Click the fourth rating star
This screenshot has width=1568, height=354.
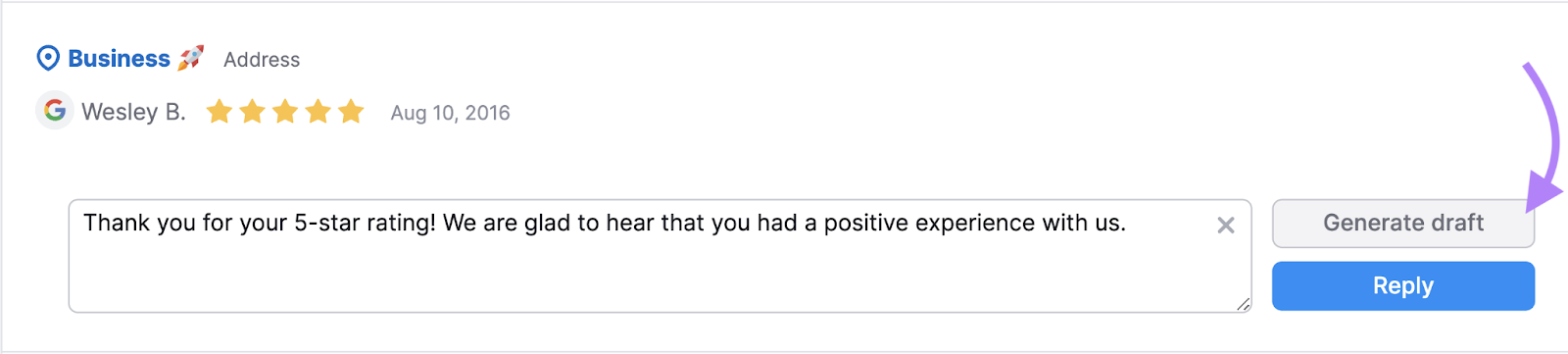click(x=318, y=112)
